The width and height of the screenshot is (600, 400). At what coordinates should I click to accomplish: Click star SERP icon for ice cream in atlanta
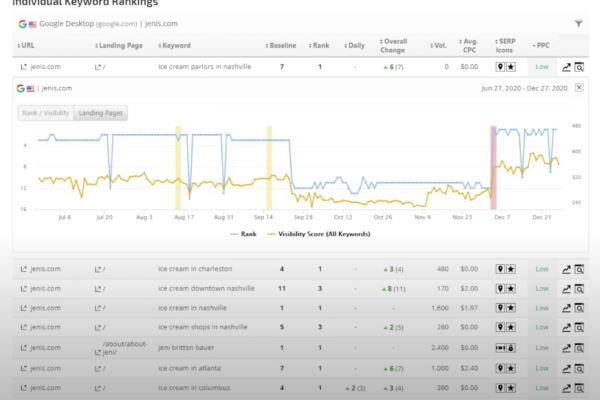pyautogui.click(x=510, y=368)
